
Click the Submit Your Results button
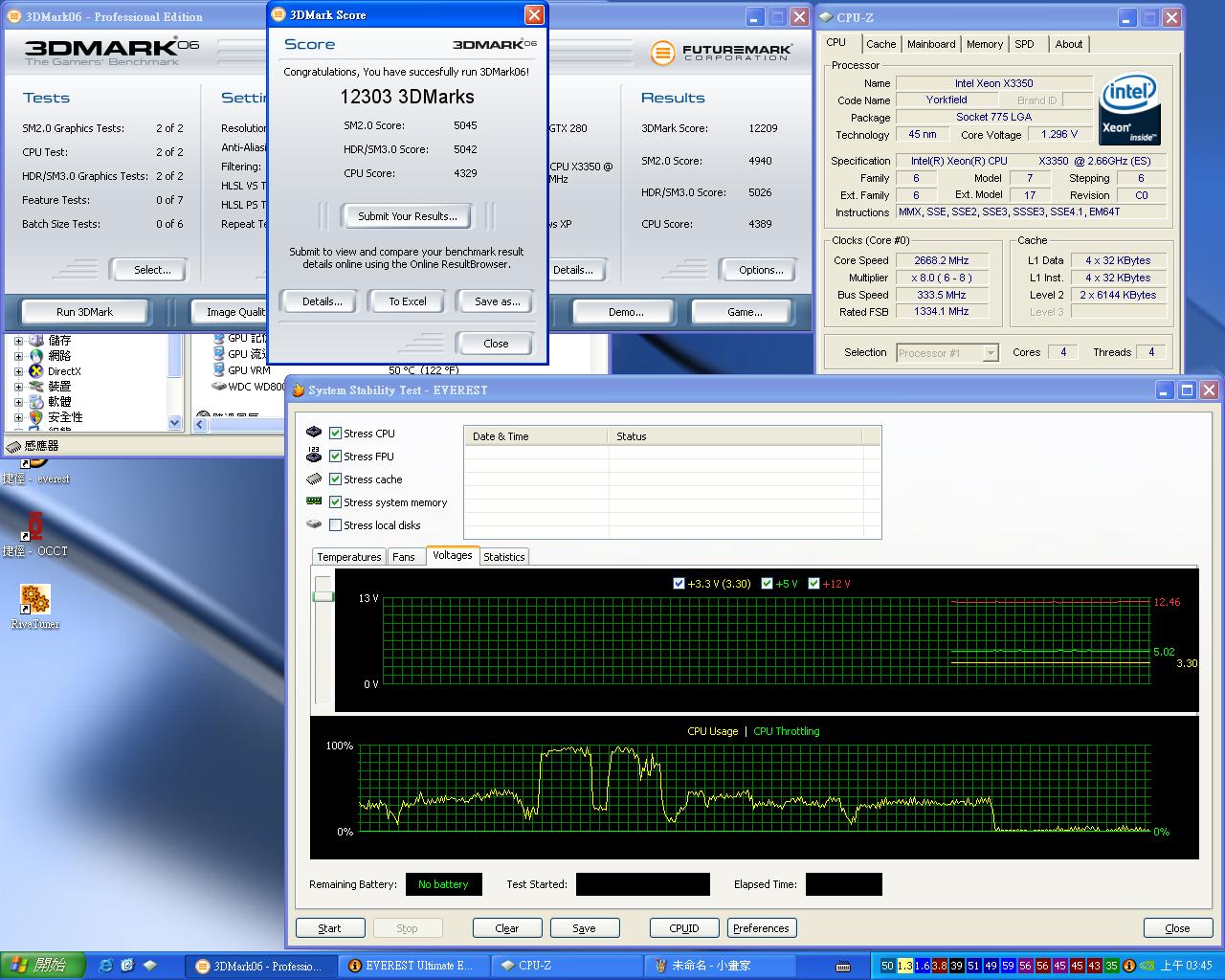[407, 216]
